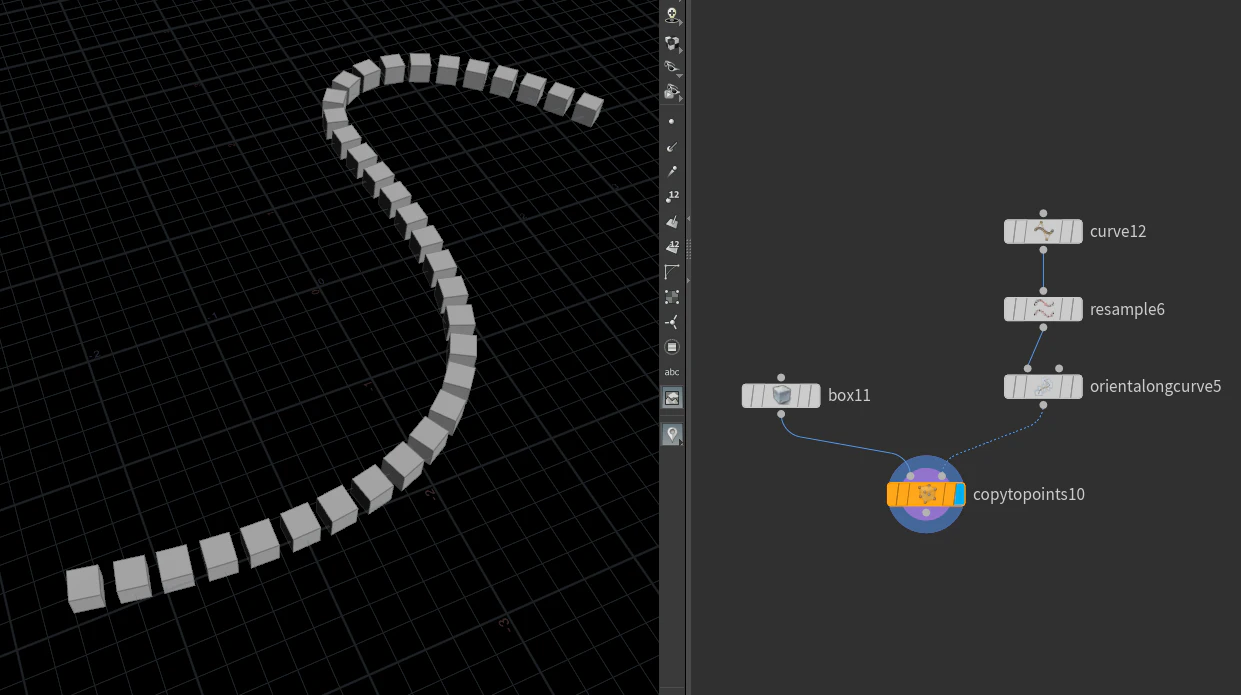Click the output connector of orientalongcurve5
The height and width of the screenshot is (695, 1241).
click(1043, 405)
